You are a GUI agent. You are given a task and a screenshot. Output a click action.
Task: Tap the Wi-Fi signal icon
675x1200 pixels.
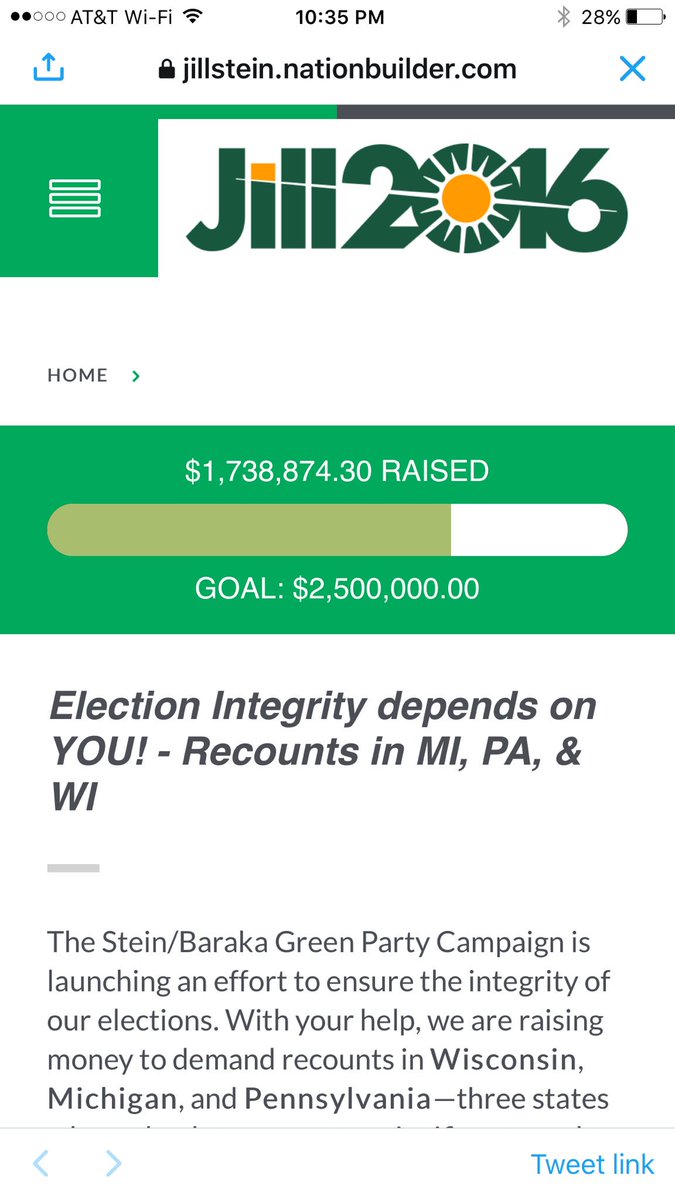tap(193, 16)
